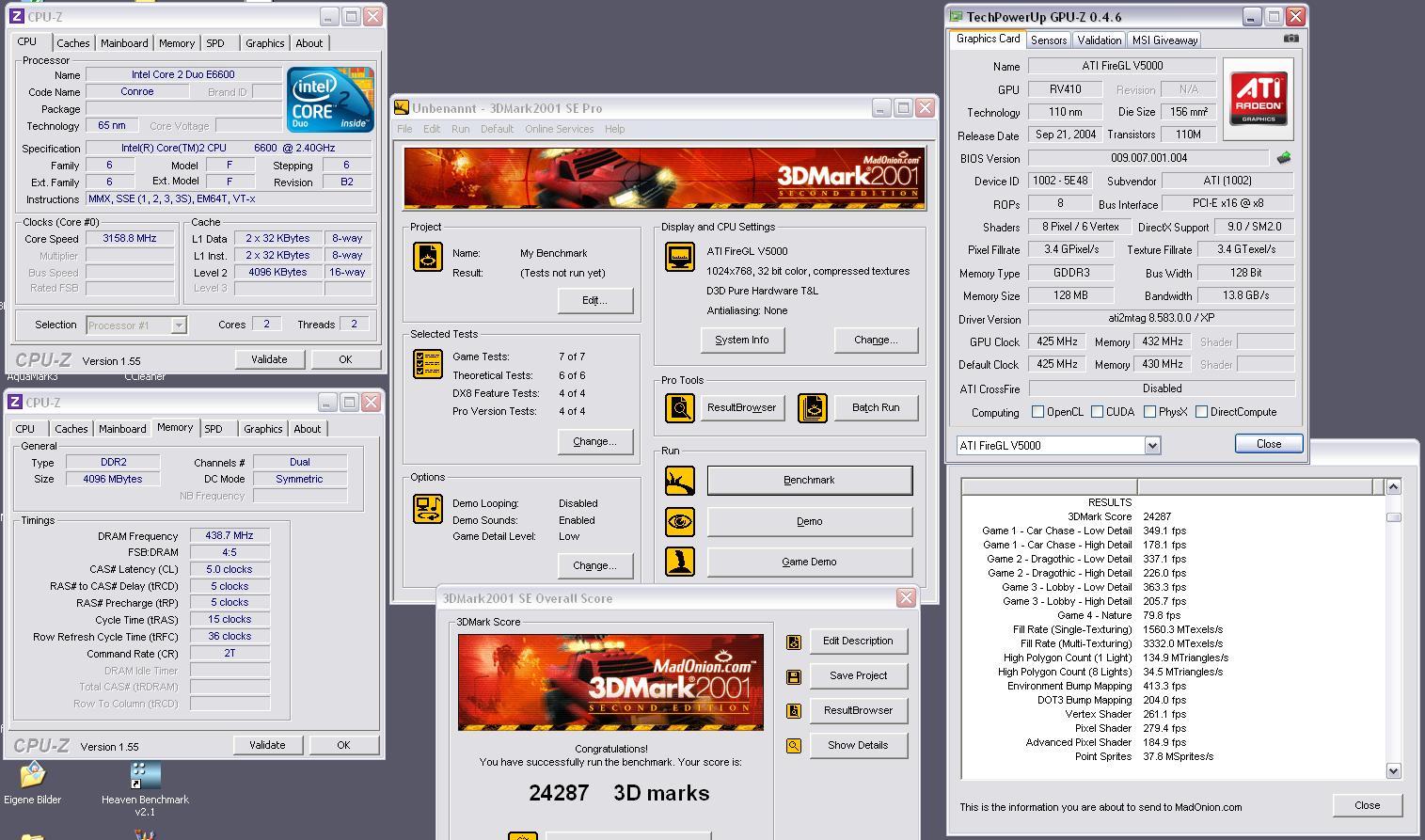
Task: Open the Eigene Bilder desktop folder
Action: point(32,784)
